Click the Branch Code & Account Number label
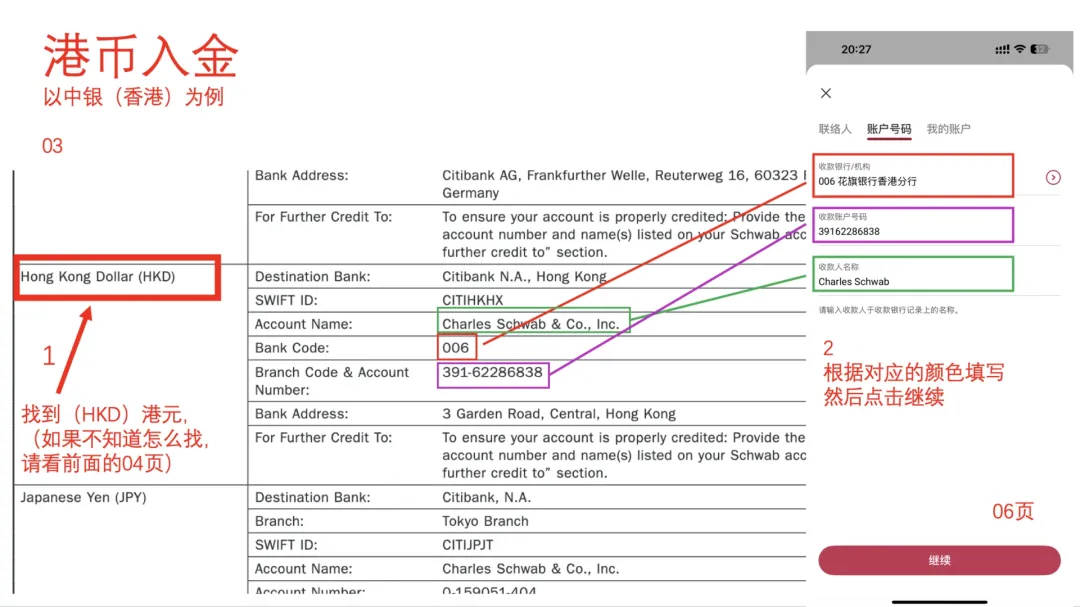This screenshot has width=1080, height=607. [x=331, y=381]
